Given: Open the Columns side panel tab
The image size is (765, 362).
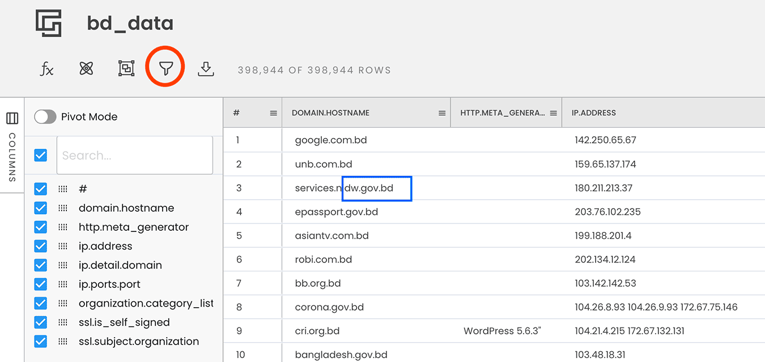Looking at the screenshot, I should 12,145.
